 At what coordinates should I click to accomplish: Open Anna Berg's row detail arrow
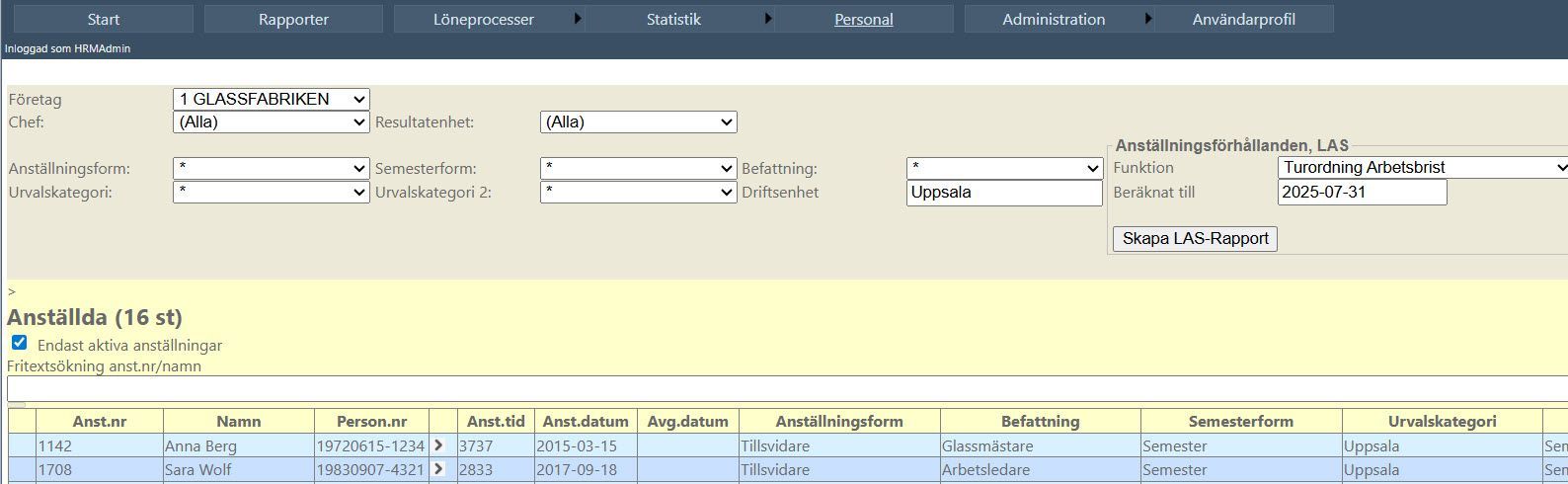pos(439,445)
